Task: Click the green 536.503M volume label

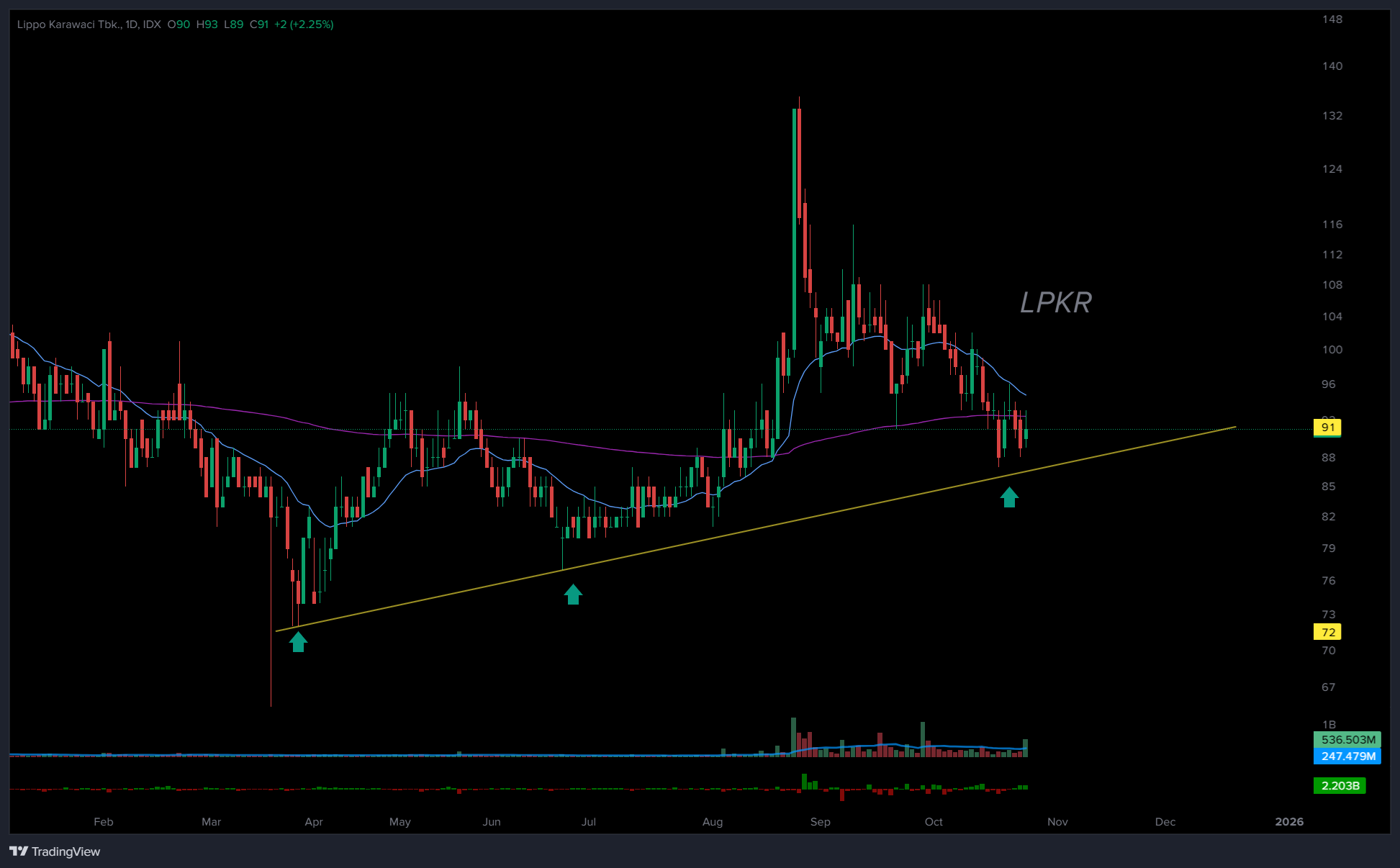Action: tap(1347, 740)
